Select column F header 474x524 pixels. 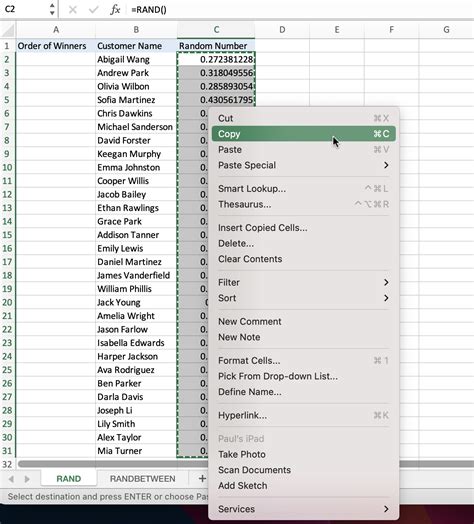[x=391, y=30]
